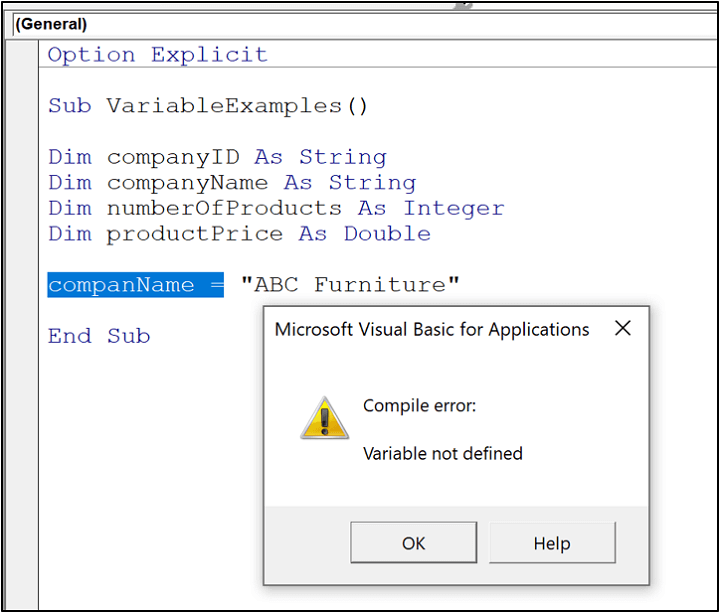This screenshot has width=720, height=613.
Task: Click the Dim companyID As String line
Action: [x=218, y=157]
